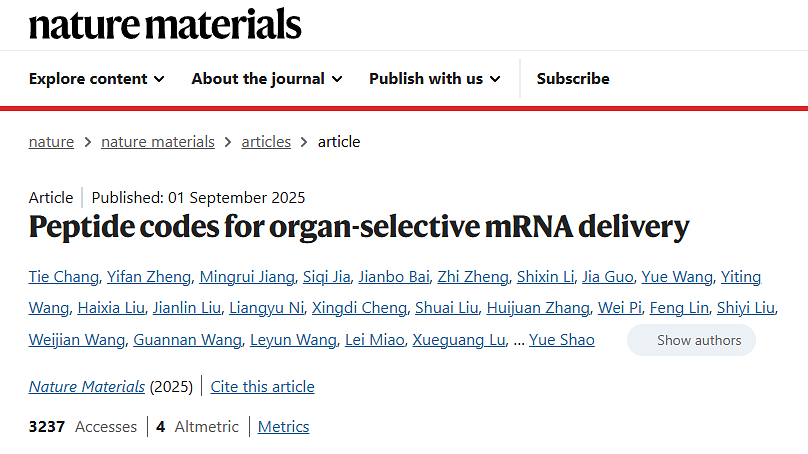
Task: Click Cite this article link
Action: [263, 386]
